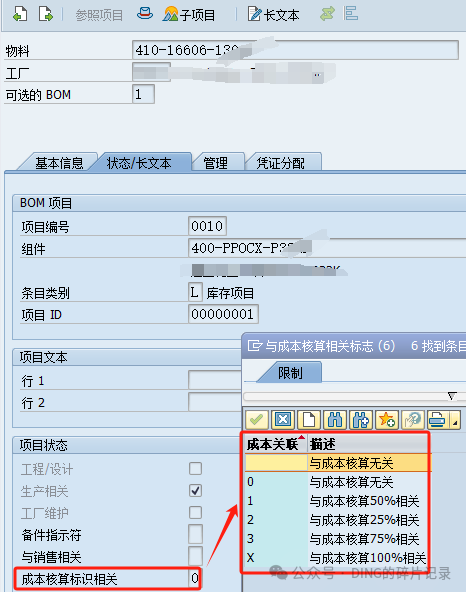
Task: Select row 1 与成本核算50%相关
Action: pos(337,501)
